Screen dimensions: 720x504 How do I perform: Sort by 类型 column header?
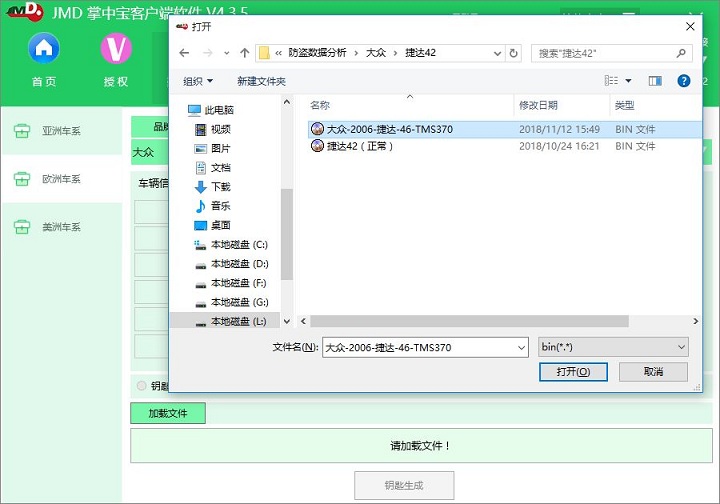pos(624,105)
